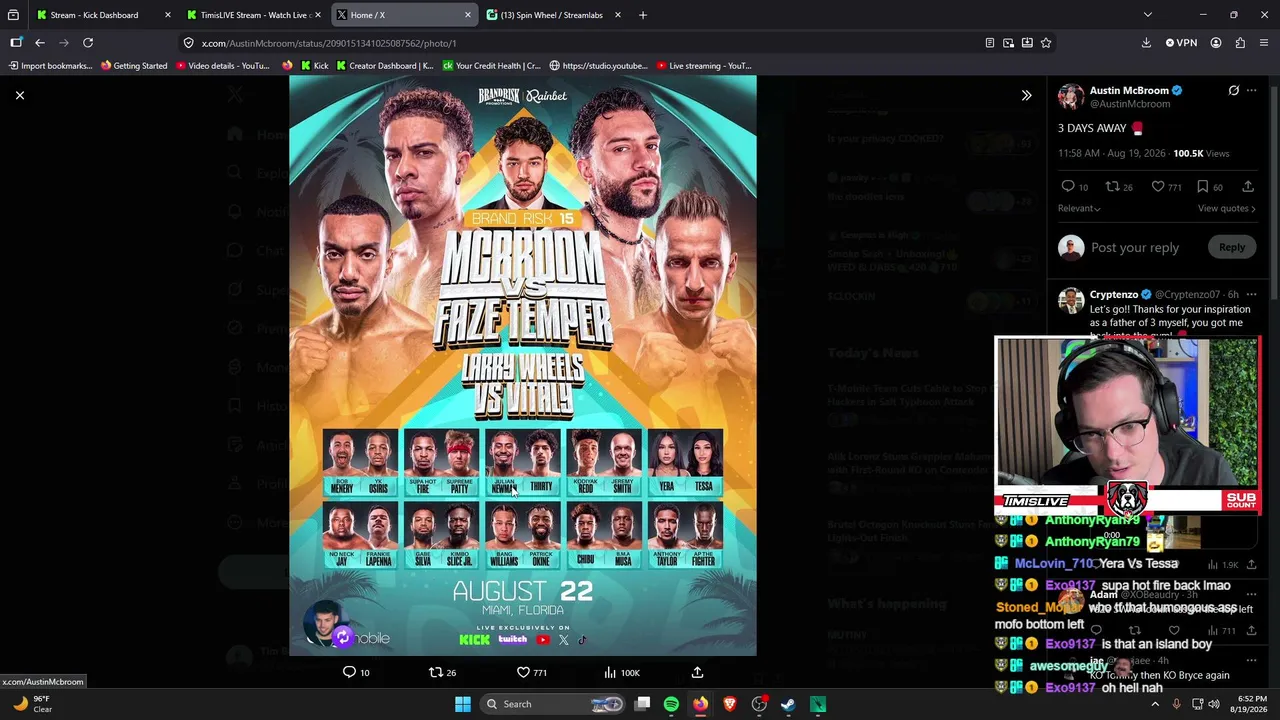Bookmark the tweet showing 60 bookmarks

[x=1203, y=186]
